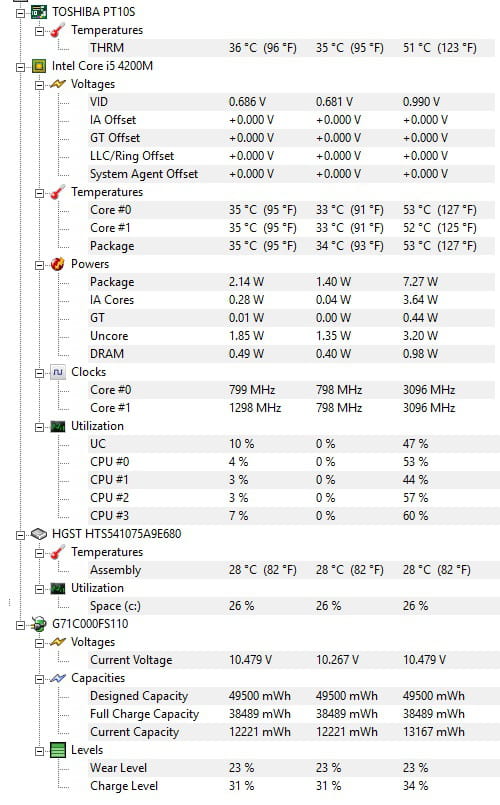
Task: Select the Wear Level row
Action: coord(292,768)
